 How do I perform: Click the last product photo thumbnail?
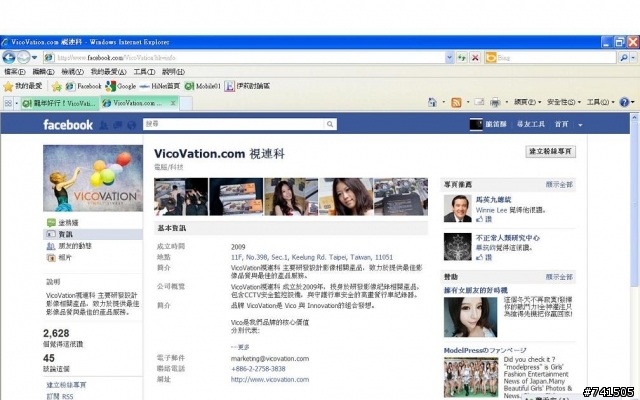401,197
